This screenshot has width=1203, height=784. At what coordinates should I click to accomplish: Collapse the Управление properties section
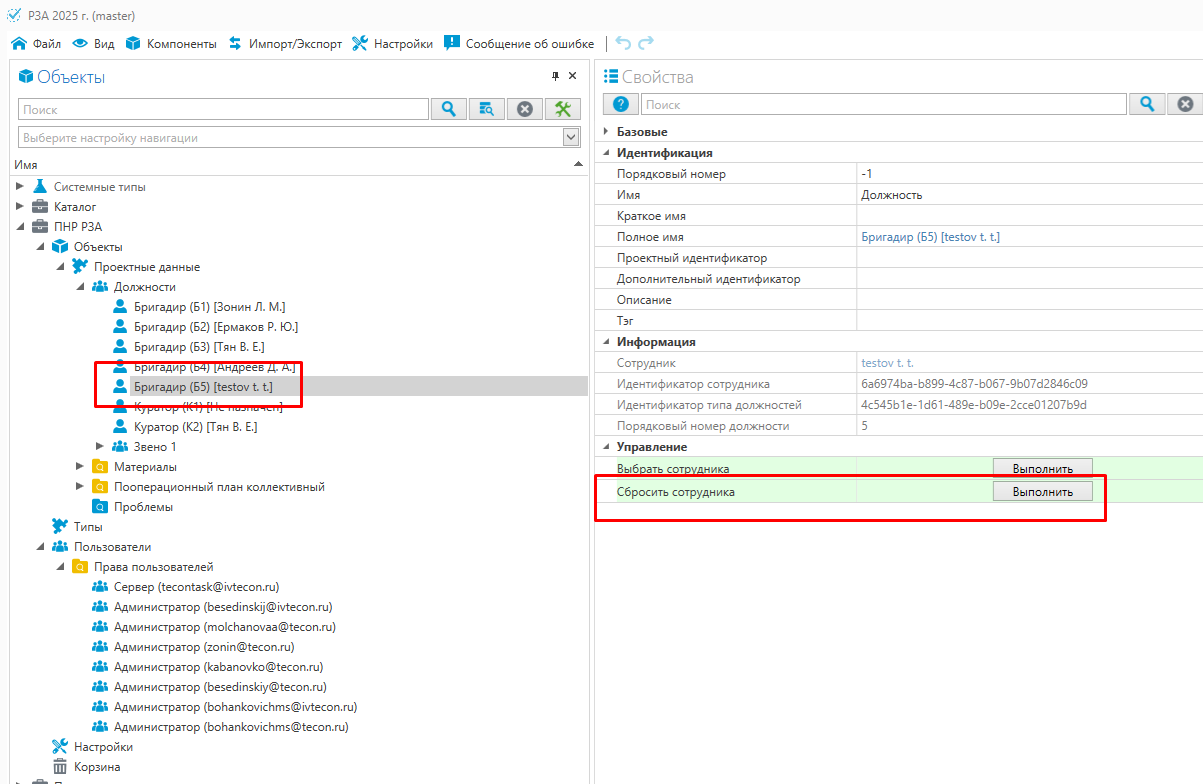[x=605, y=447]
